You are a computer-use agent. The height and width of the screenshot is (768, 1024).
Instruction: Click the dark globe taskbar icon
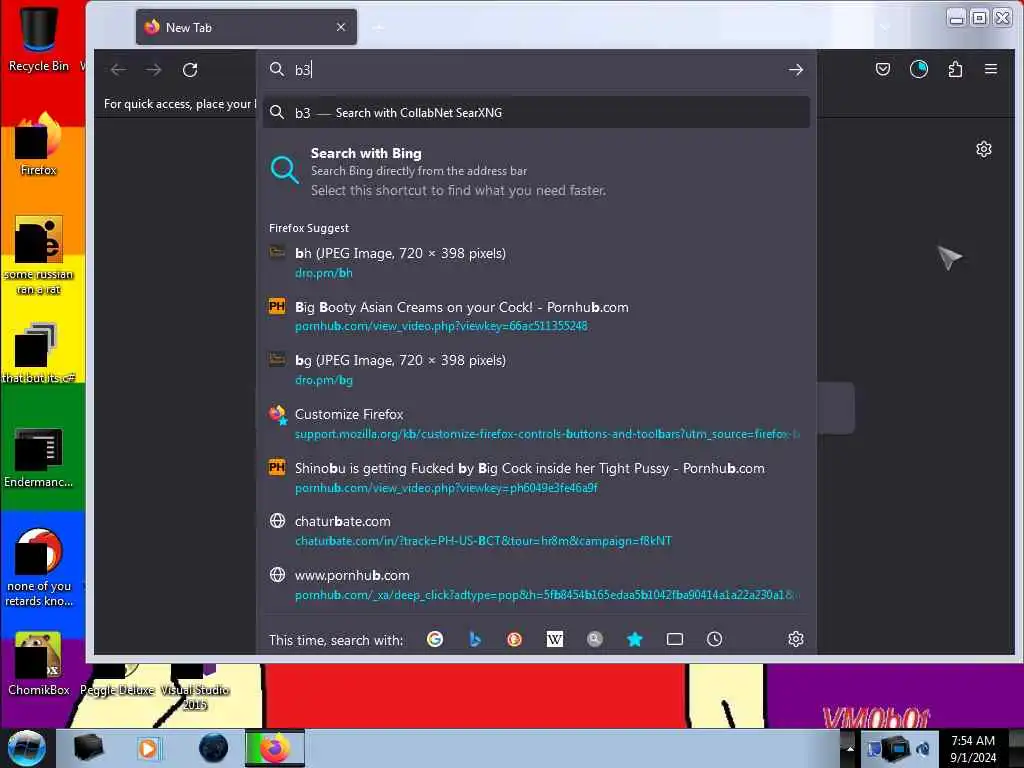click(x=214, y=748)
